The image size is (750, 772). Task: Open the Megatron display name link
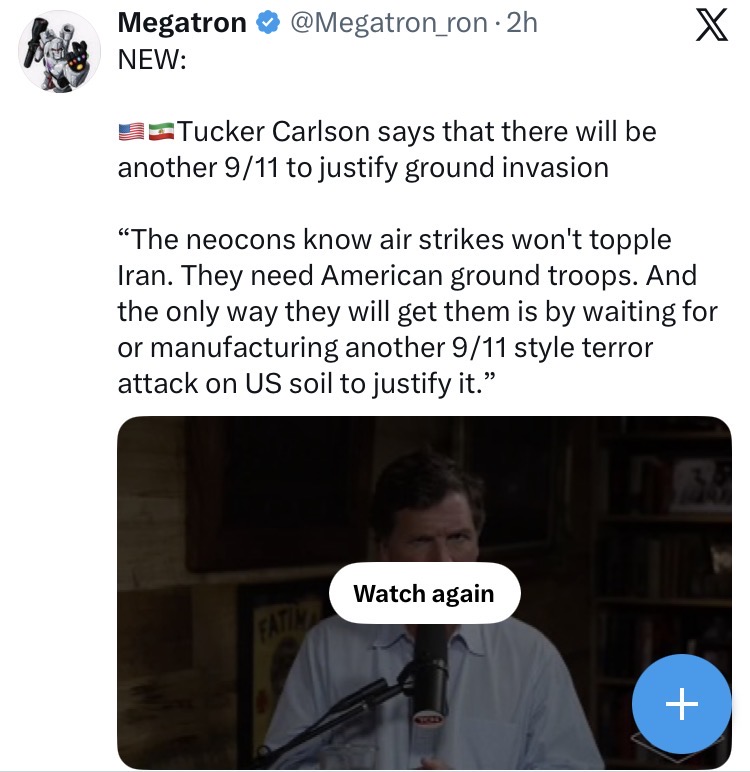click(x=182, y=23)
